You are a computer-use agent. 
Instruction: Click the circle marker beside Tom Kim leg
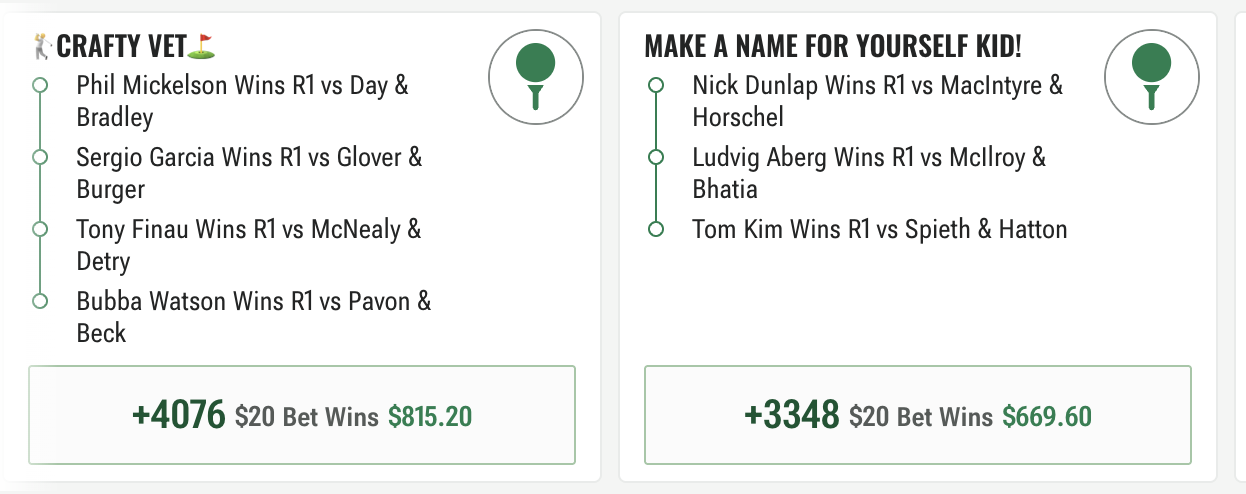click(x=656, y=229)
